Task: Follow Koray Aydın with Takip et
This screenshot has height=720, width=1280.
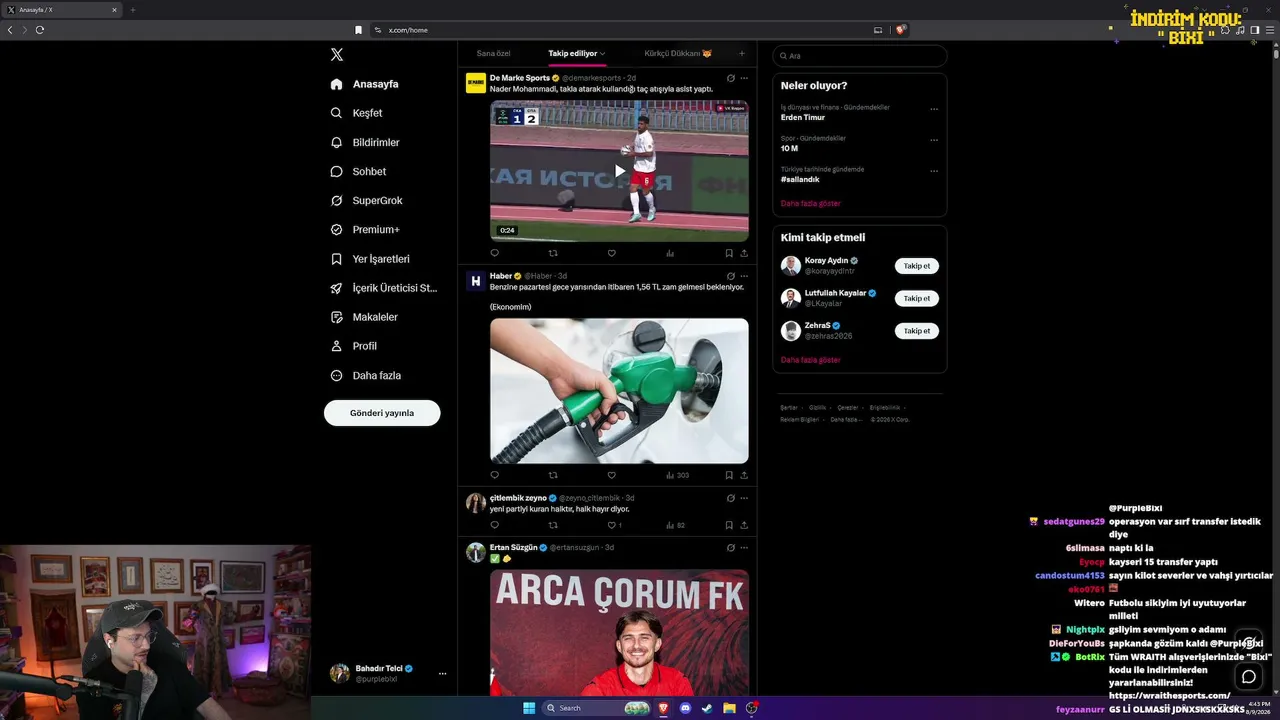Action: [x=917, y=266]
